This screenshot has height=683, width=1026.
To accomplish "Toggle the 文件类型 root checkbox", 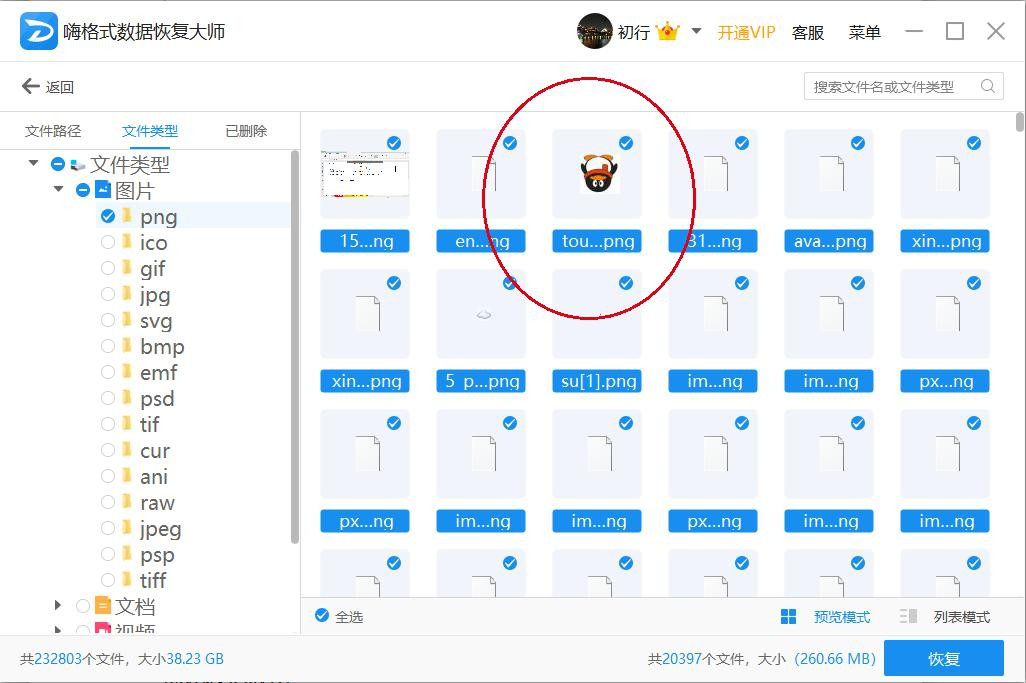I will click(x=58, y=164).
